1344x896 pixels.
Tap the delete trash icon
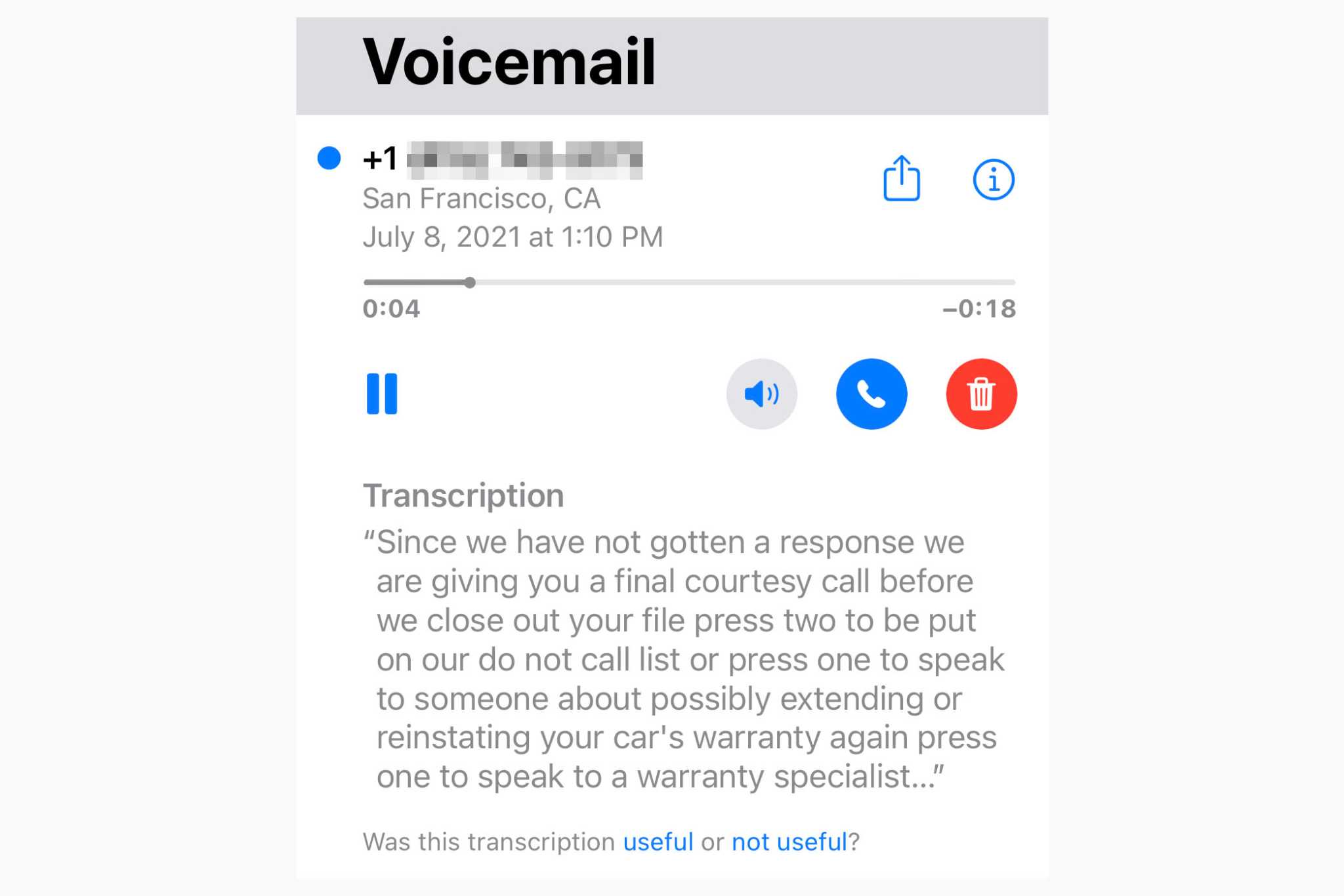point(981,394)
